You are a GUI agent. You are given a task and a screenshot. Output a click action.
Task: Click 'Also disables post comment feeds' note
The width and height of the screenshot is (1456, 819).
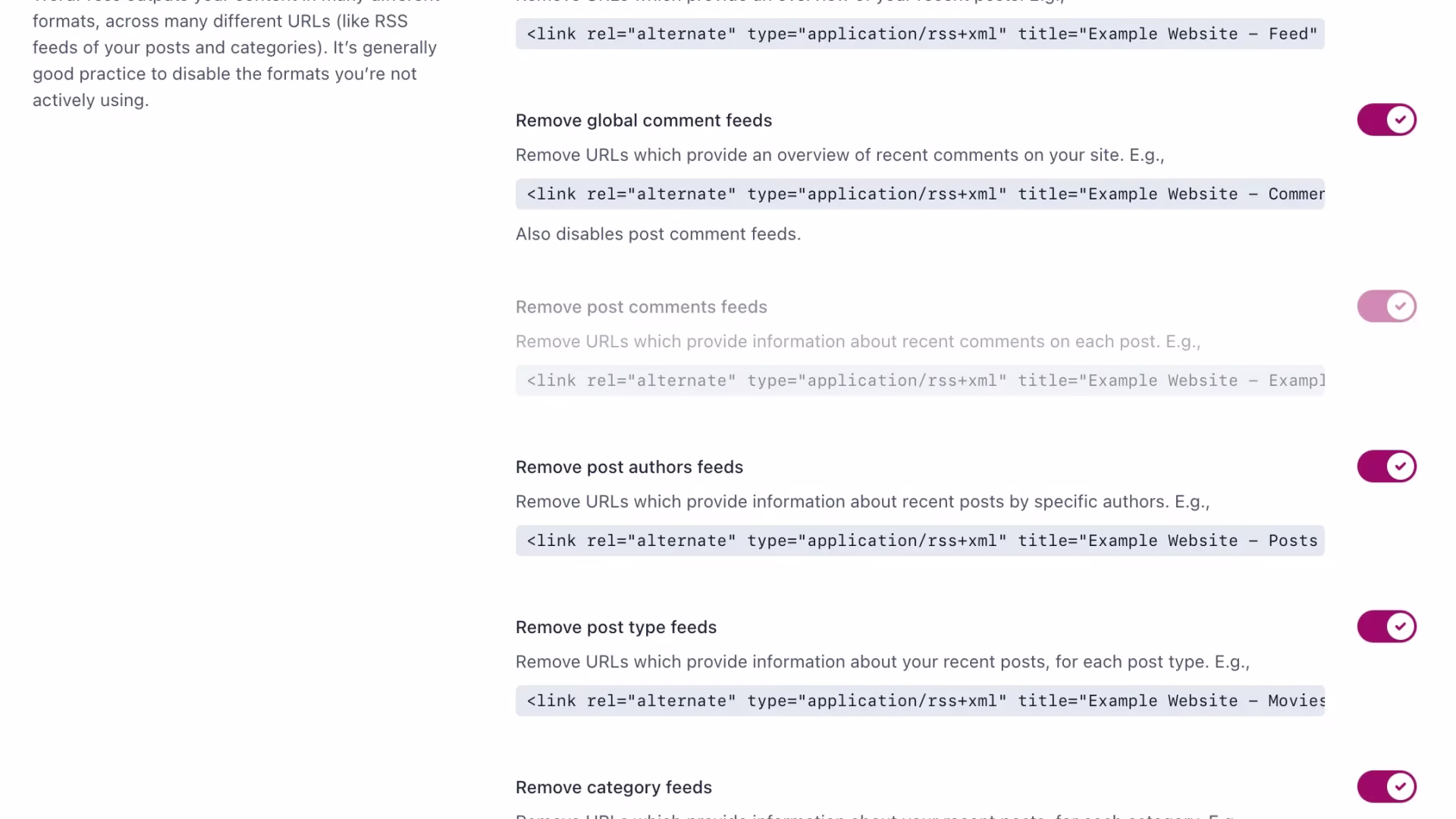[x=657, y=234]
